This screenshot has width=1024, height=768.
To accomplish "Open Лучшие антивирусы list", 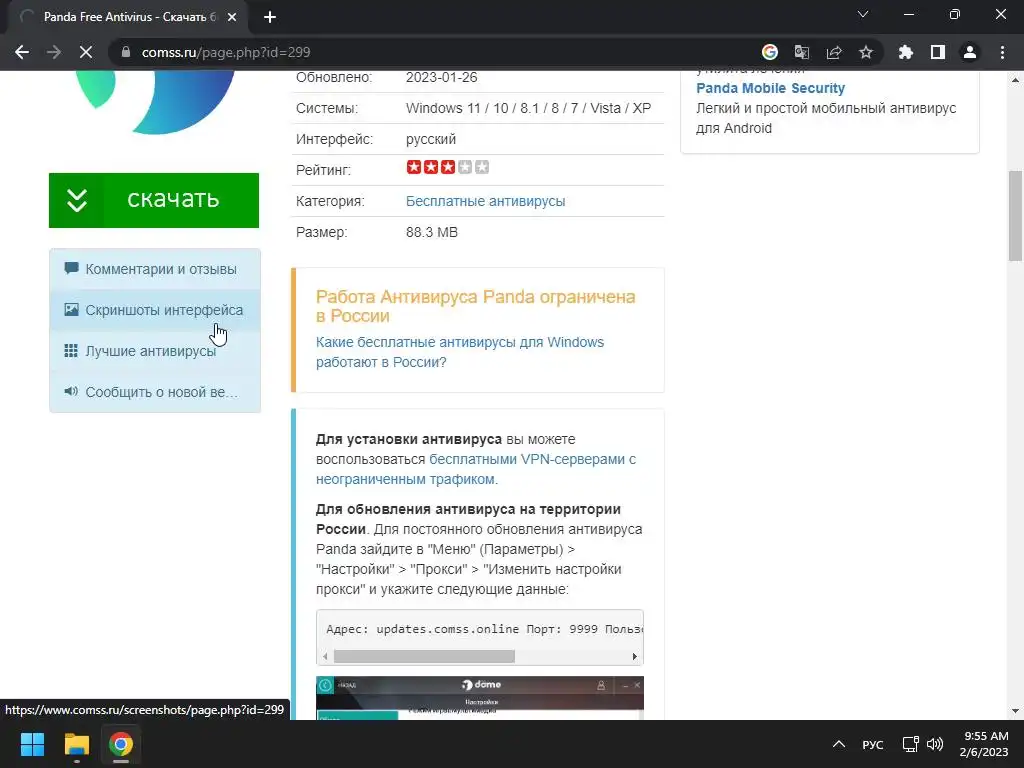I will [x=155, y=351].
